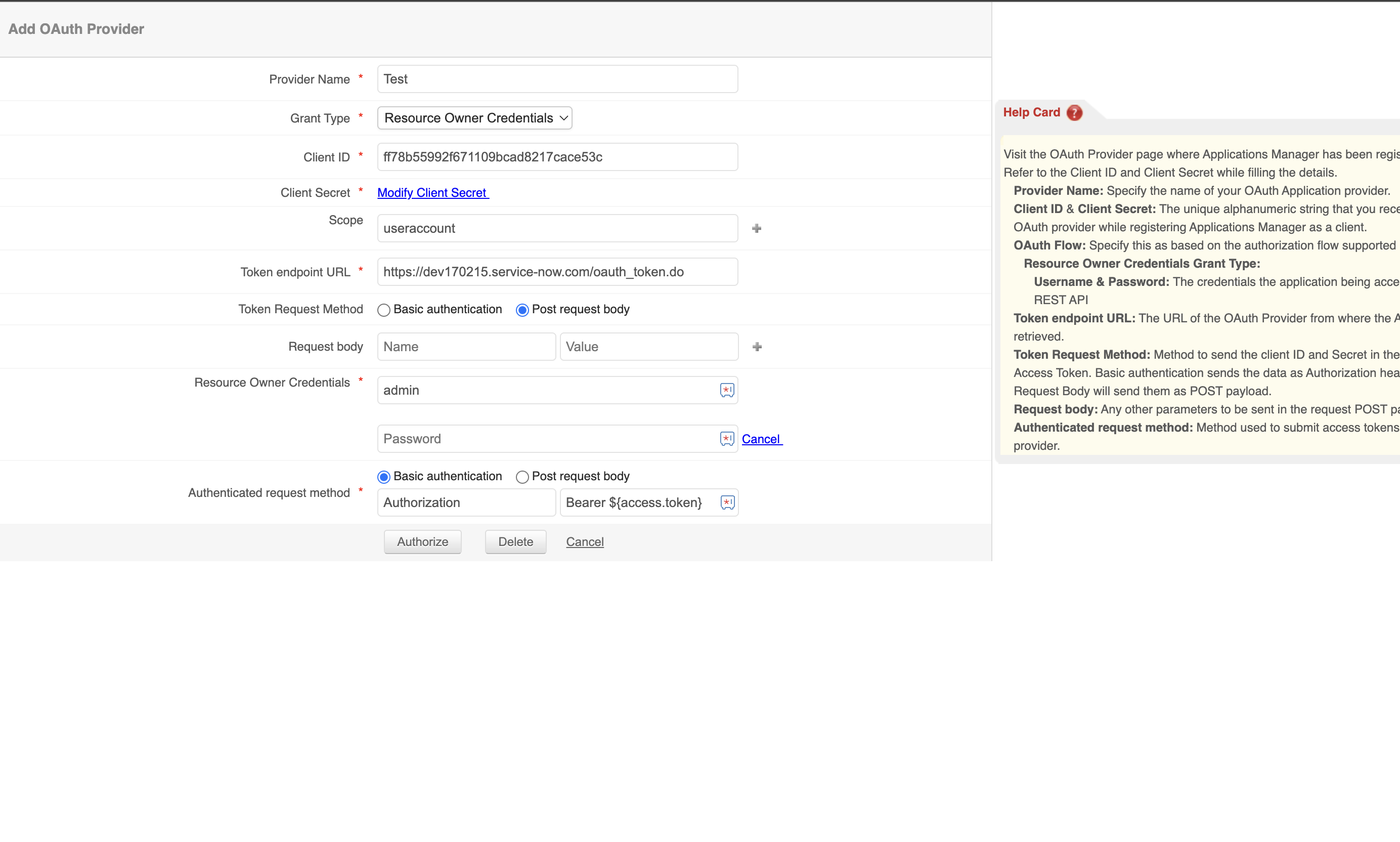The width and height of the screenshot is (1400, 842).
Task: Select Post request body for Authenticated request method
Action: pos(522,477)
